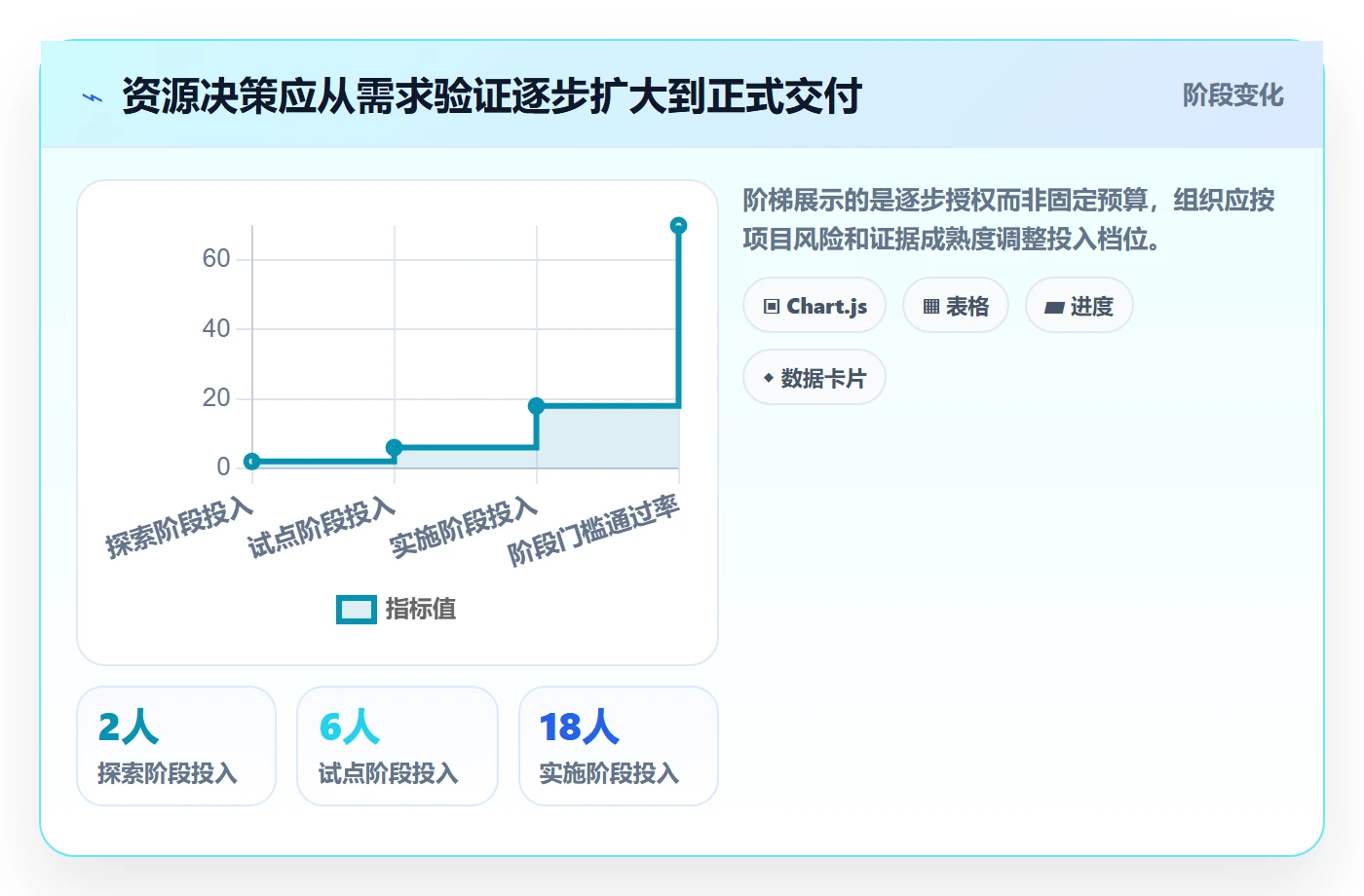Click the description paragraph starting 阶梯展示的是
1364x896 pixels.
(1009, 220)
